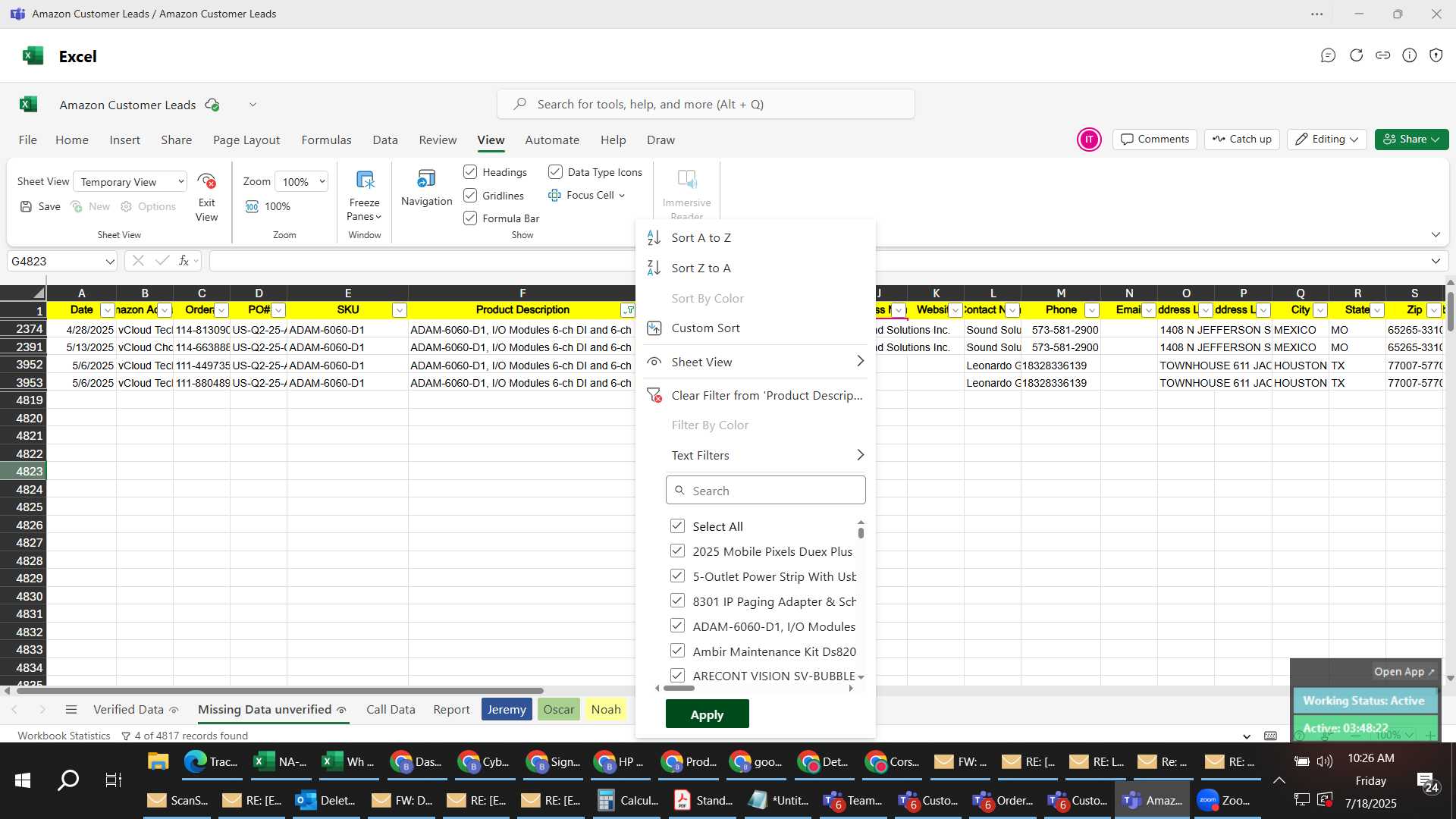The height and width of the screenshot is (819, 1456).
Task: Click Open App link
Action: point(1404,671)
